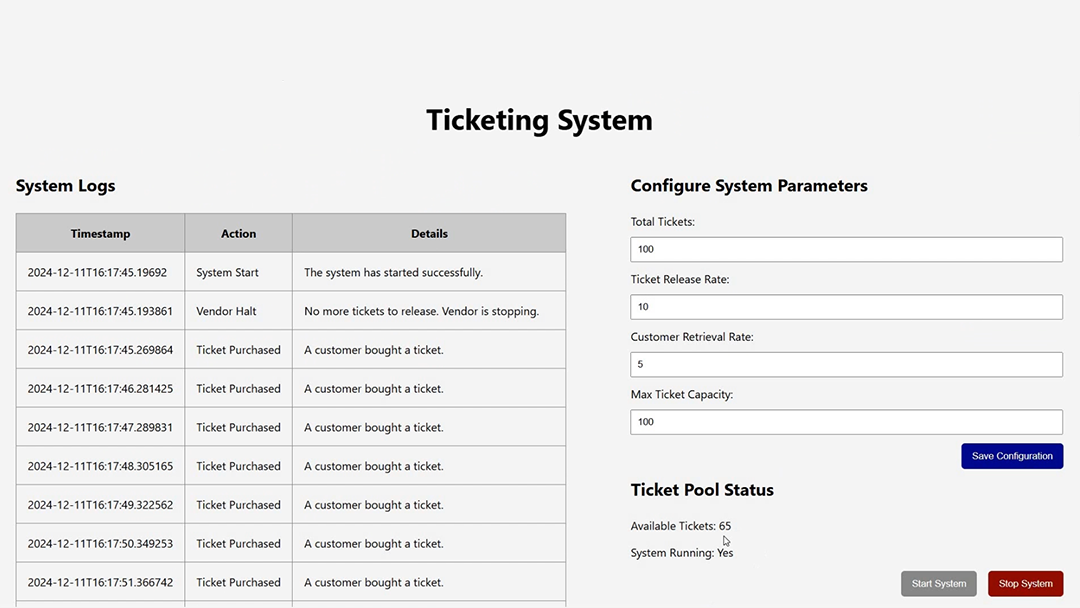This screenshot has width=1080, height=608.
Task: Click the Timestamp column header
Action: coord(100,233)
